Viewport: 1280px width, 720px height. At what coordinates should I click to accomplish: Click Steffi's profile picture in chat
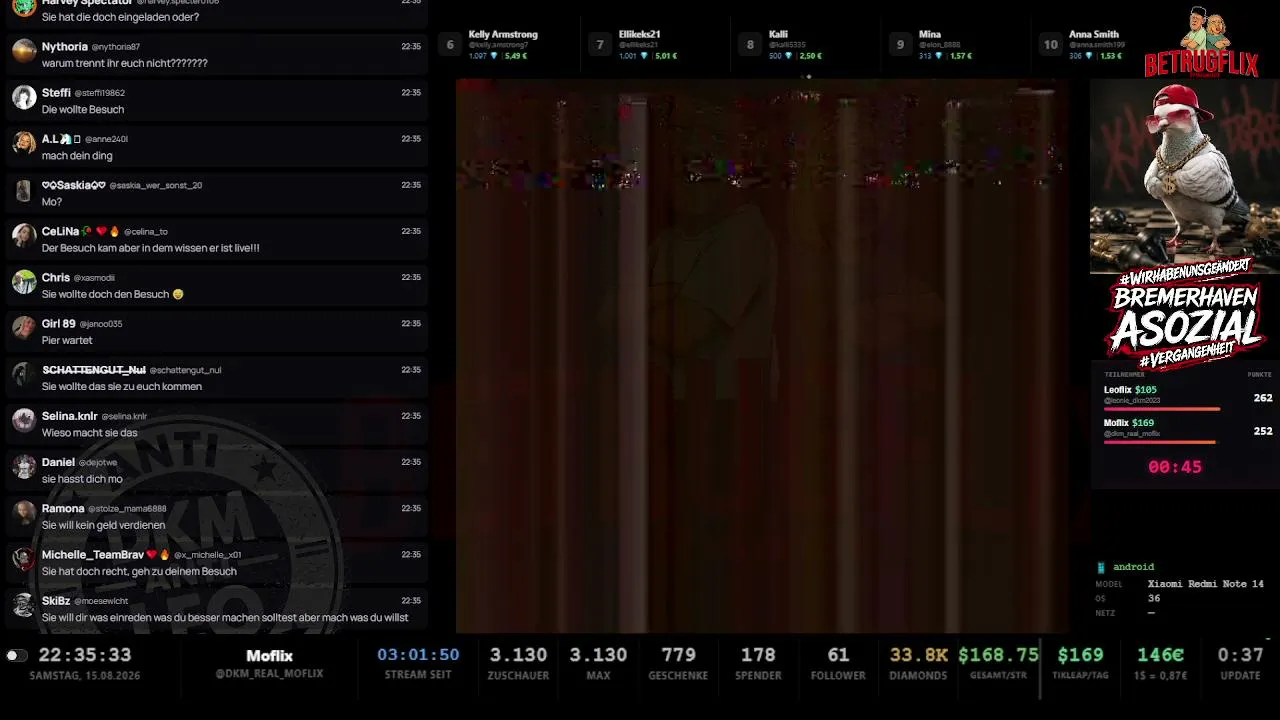click(x=24, y=97)
